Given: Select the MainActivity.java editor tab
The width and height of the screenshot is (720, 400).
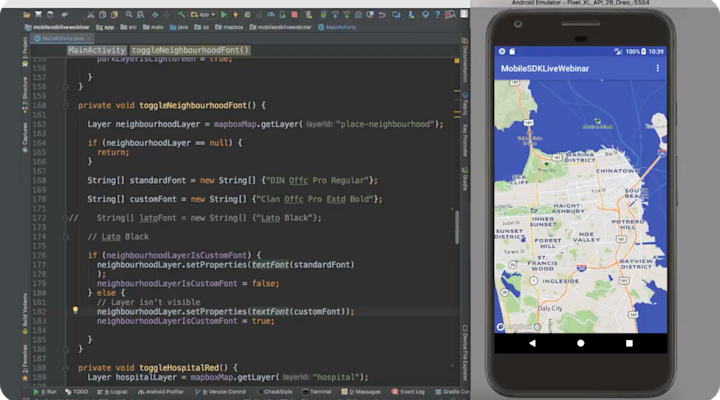Looking at the screenshot, I should click(x=62, y=38).
